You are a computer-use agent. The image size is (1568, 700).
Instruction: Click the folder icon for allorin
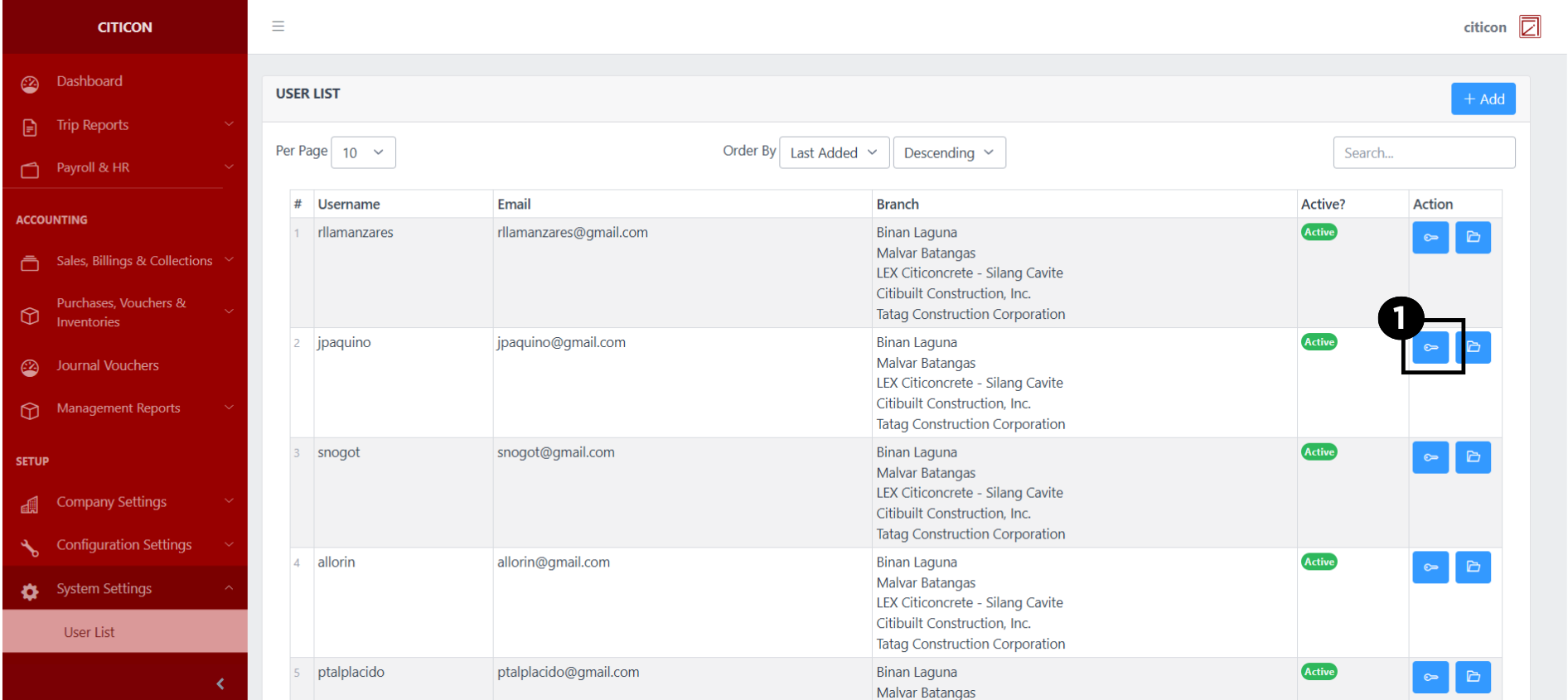coord(1473,567)
